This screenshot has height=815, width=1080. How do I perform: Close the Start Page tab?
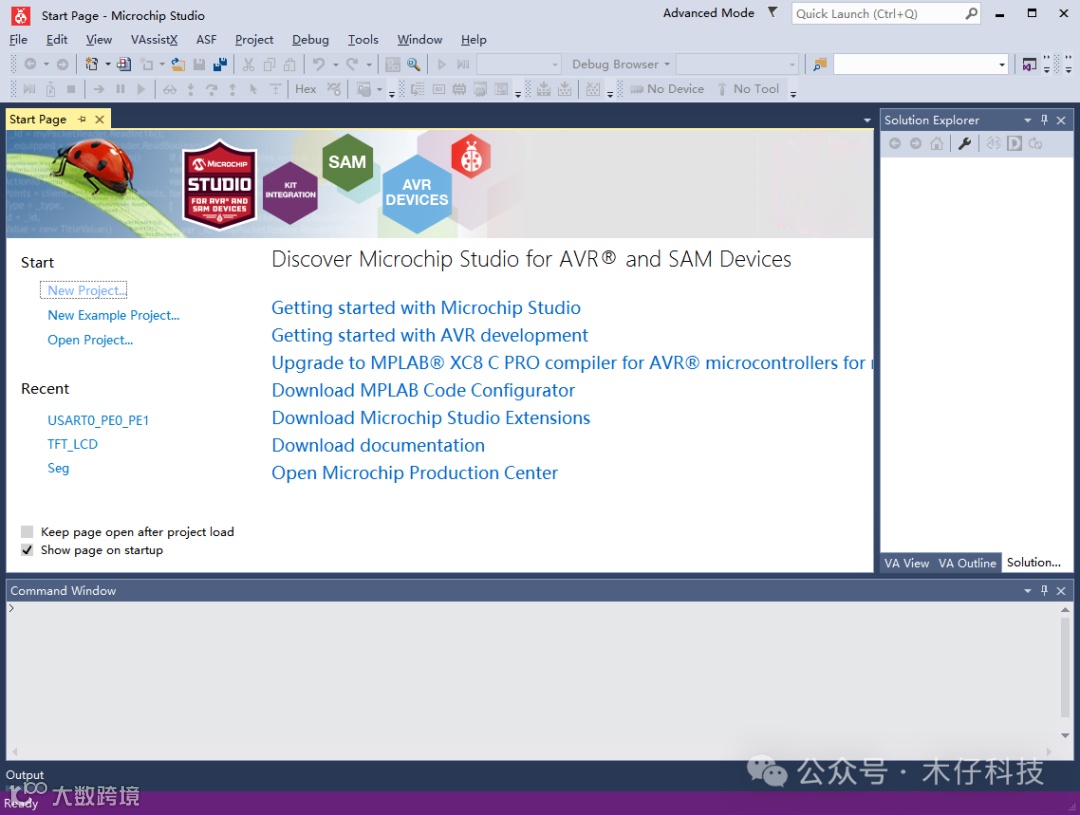pyautogui.click(x=100, y=119)
